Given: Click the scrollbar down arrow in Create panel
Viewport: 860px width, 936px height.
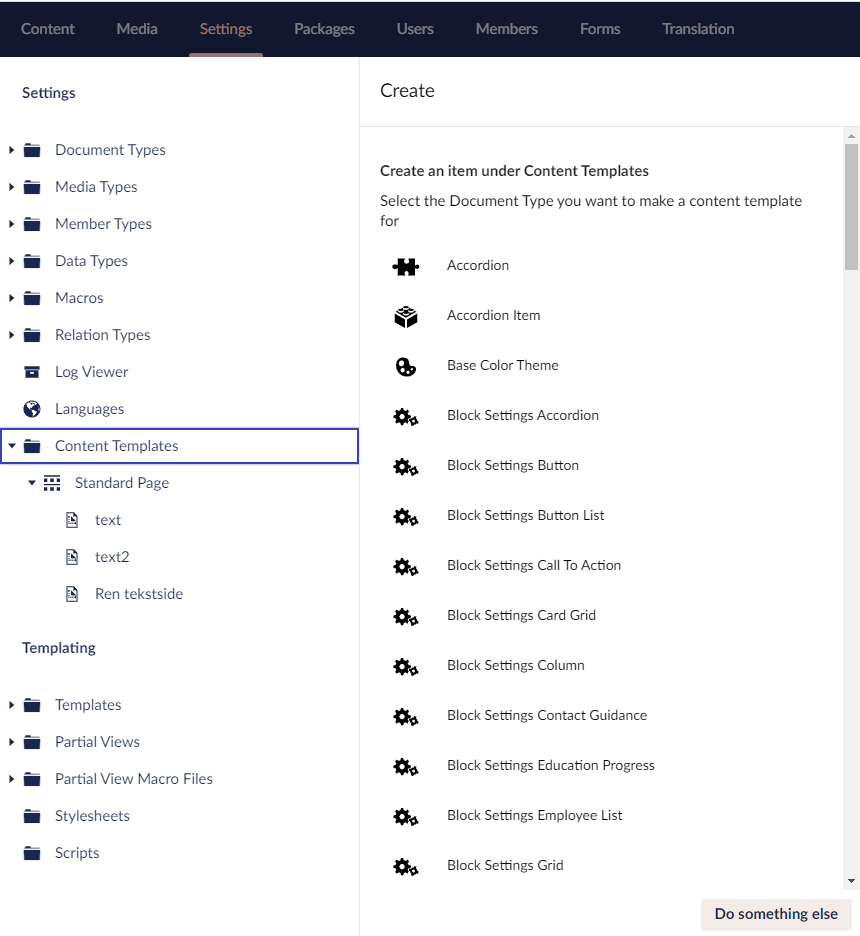Looking at the screenshot, I should pyautogui.click(x=852, y=881).
